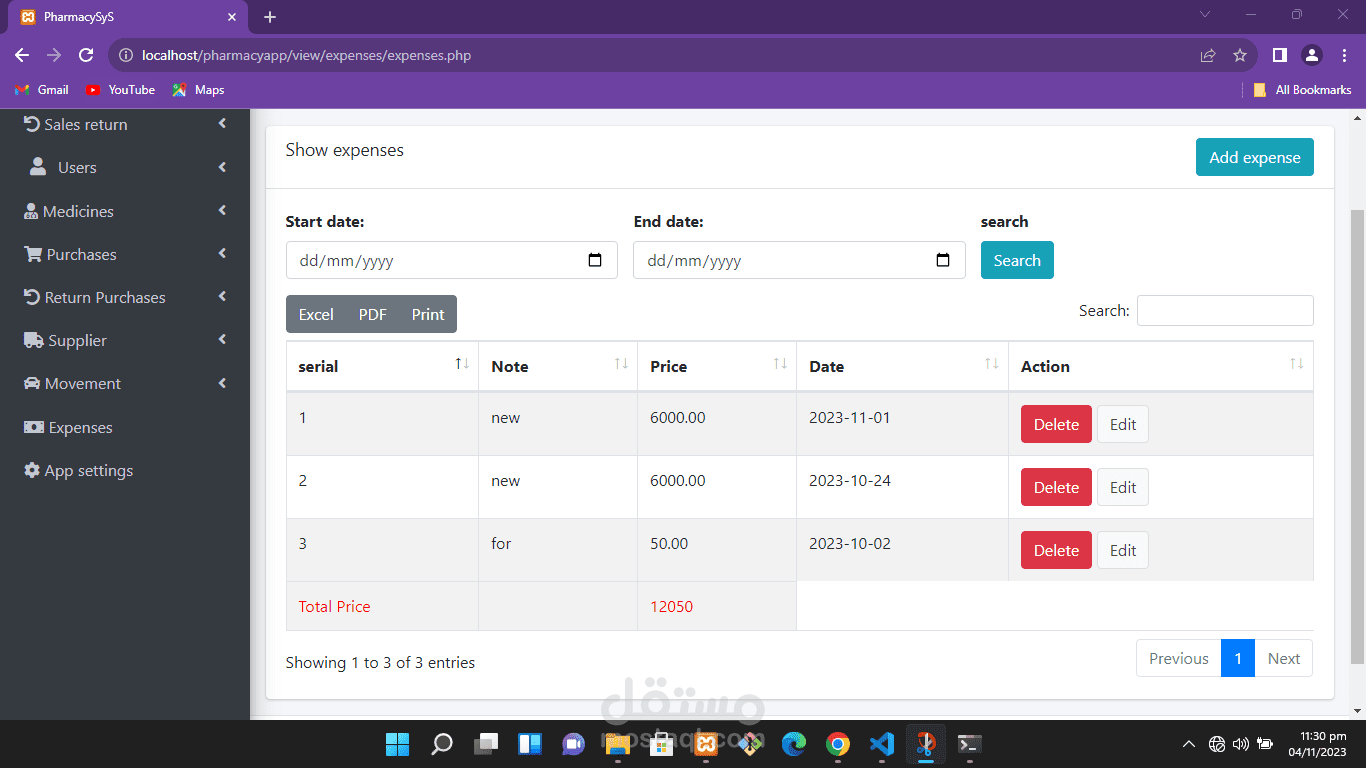Open the browser side panel icon
The width and height of the screenshot is (1366, 768).
(x=1279, y=55)
